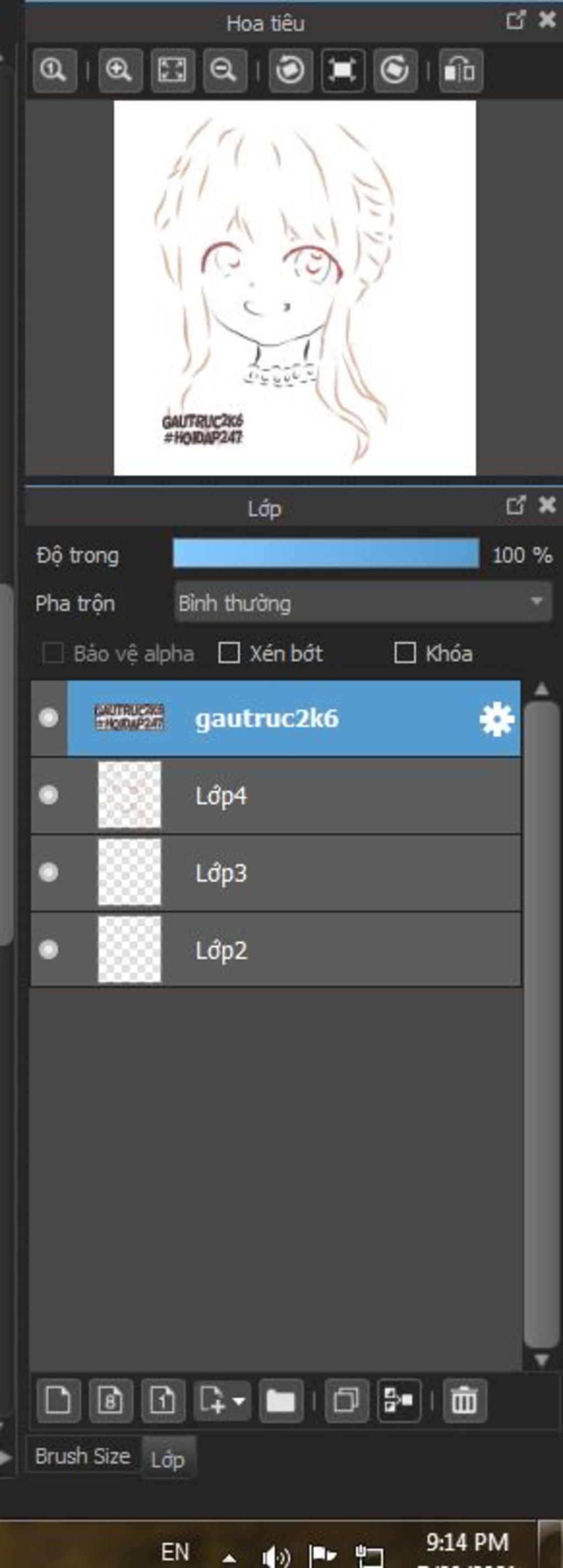Image resolution: width=563 pixels, height=1568 pixels.
Task: Click the zoom in magnifier icon
Action: click(119, 71)
